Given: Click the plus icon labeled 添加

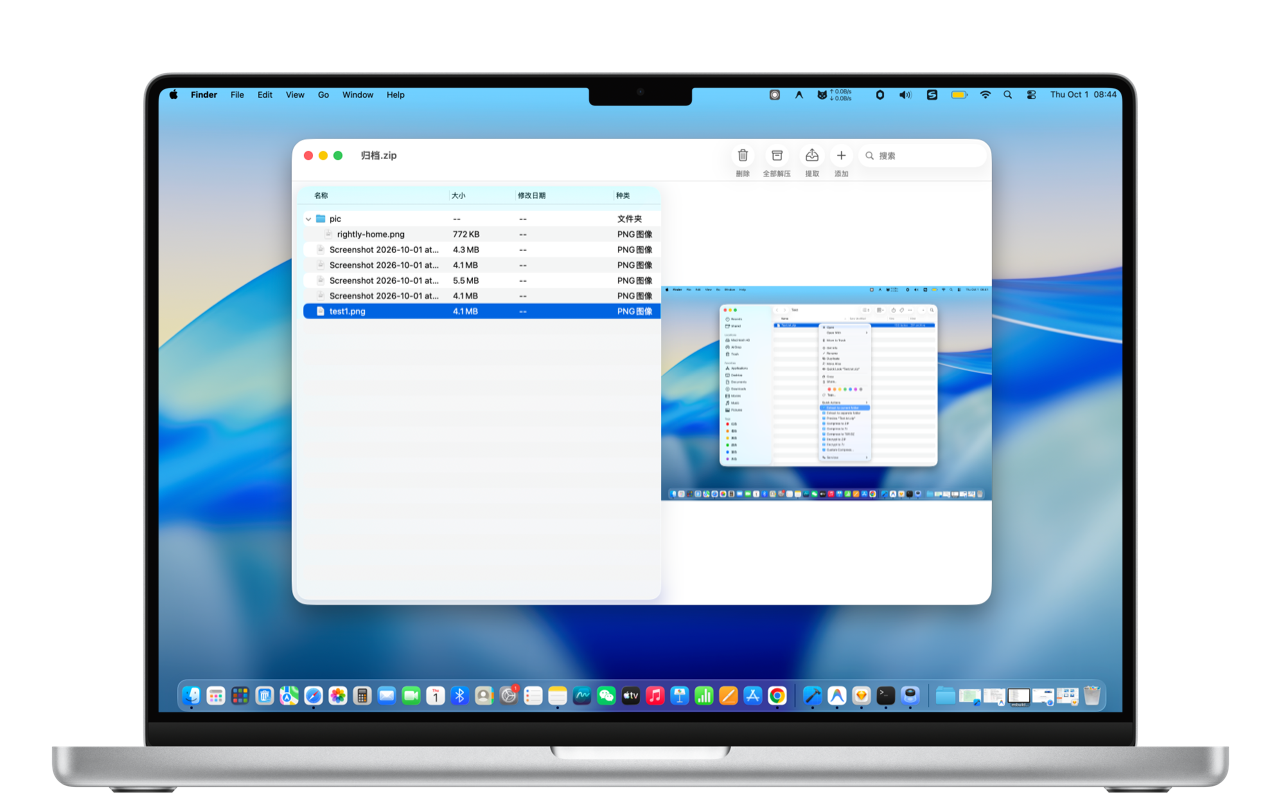Looking at the screenshot, I should click(x=841, y=156).
